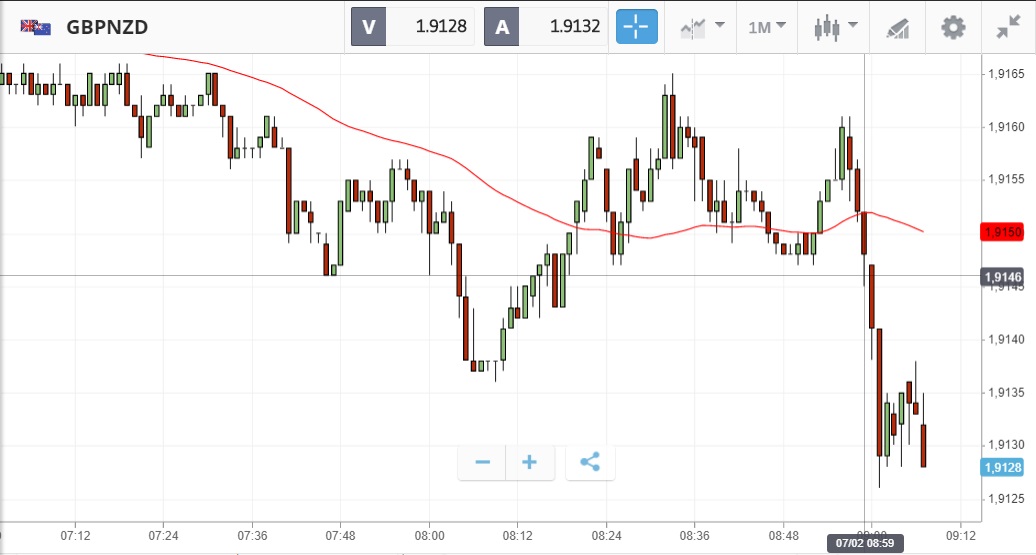Share the chart via share icon

pos(590,462)
